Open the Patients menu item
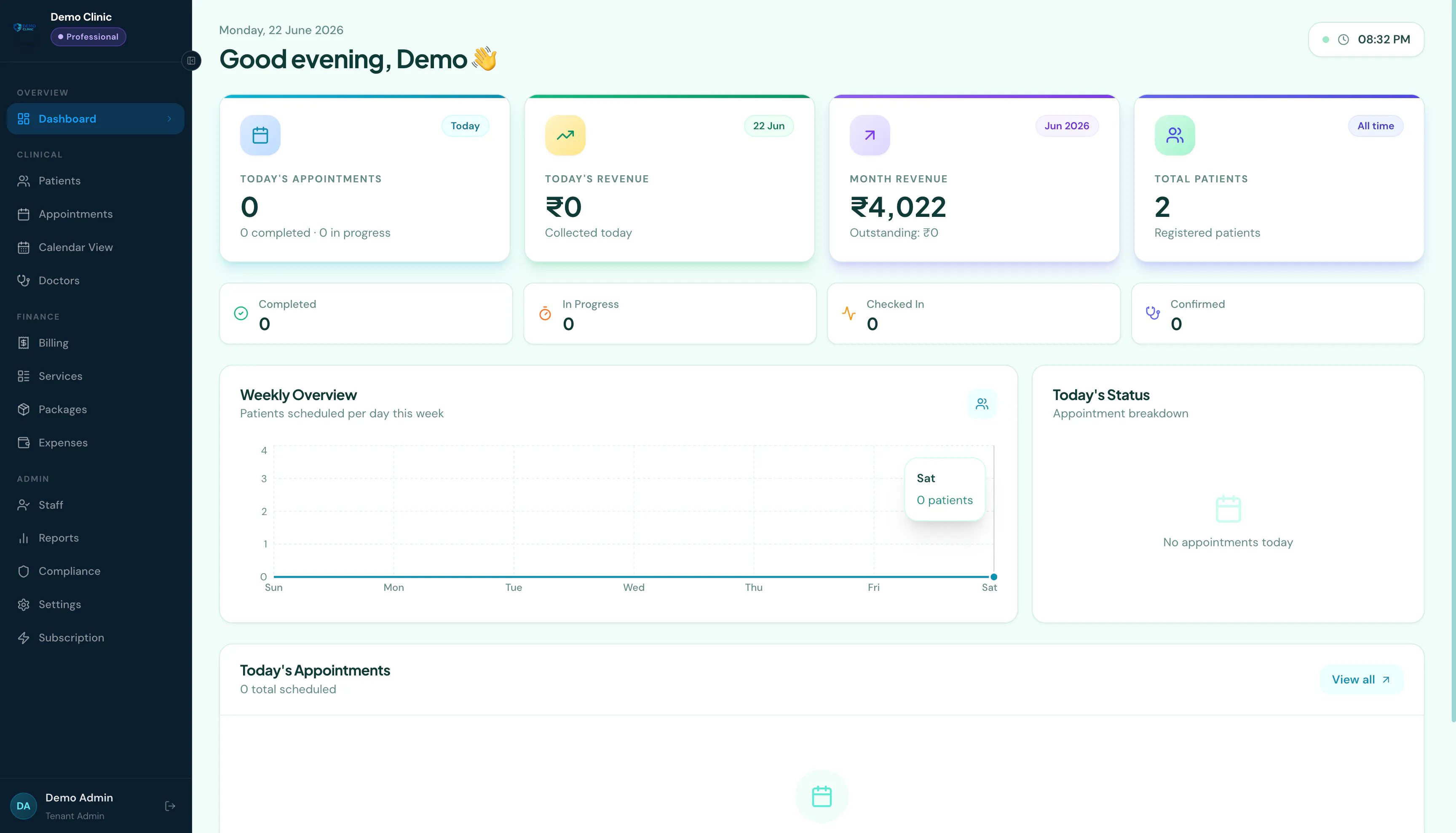 coord(96,181)
